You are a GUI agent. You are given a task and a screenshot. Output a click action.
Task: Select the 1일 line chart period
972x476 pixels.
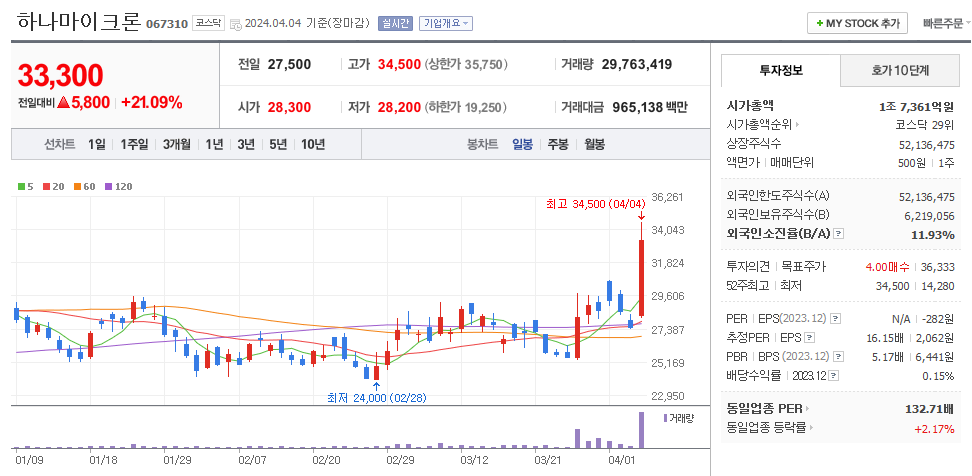click(97, 144)
